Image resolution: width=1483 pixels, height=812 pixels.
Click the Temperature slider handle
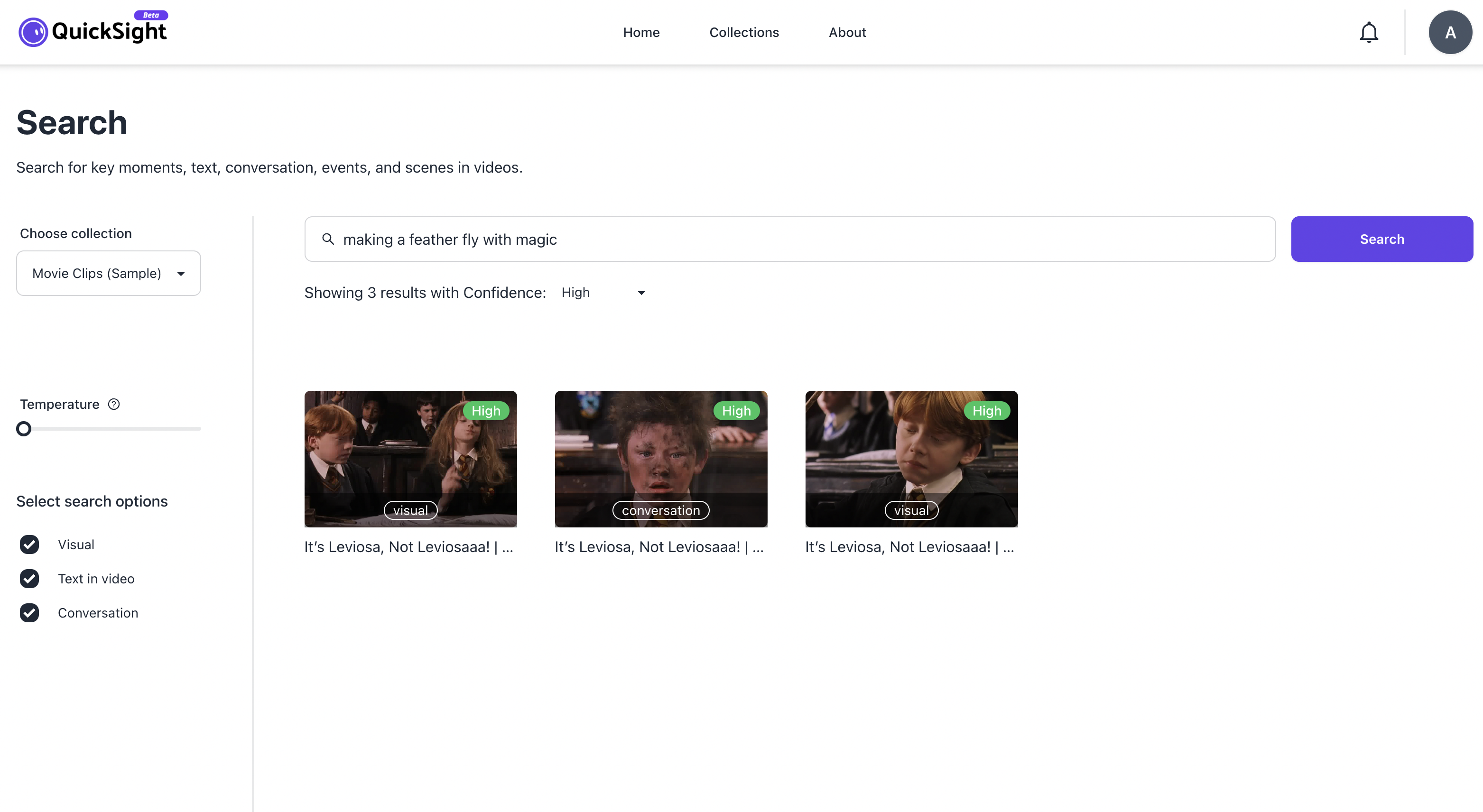tap(24, 429)
